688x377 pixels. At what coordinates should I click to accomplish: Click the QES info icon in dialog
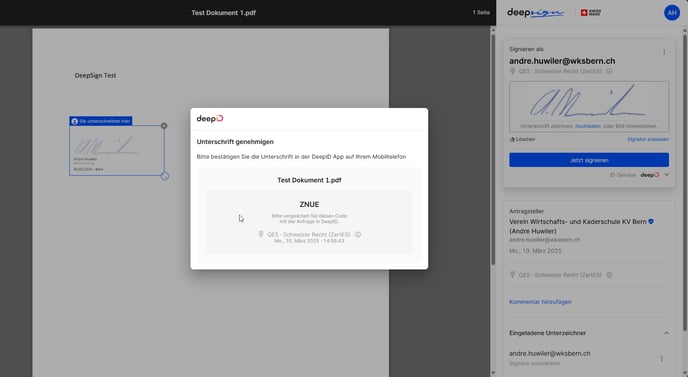(x=358, y=234)
